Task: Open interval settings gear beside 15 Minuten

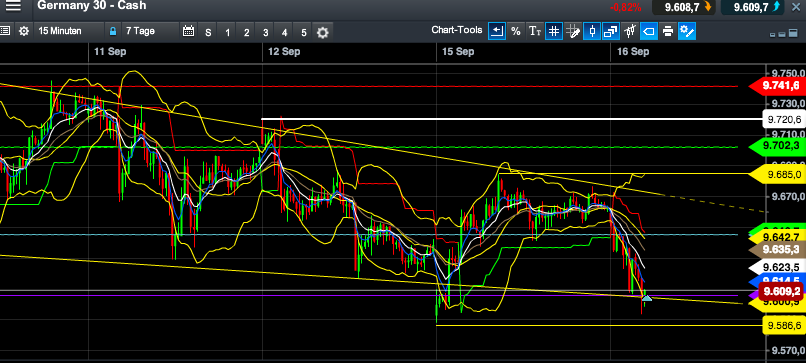Action: pyautogui.click(x=24, y=31)
